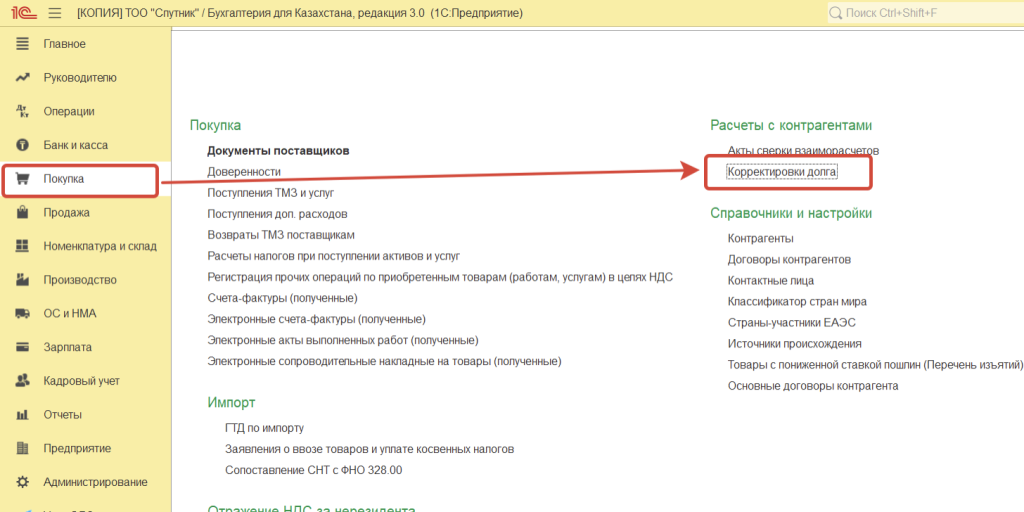Screen dimensions: 1024x512
Task: Click the Руководителю chart trend icon
Action: (22, 78)
